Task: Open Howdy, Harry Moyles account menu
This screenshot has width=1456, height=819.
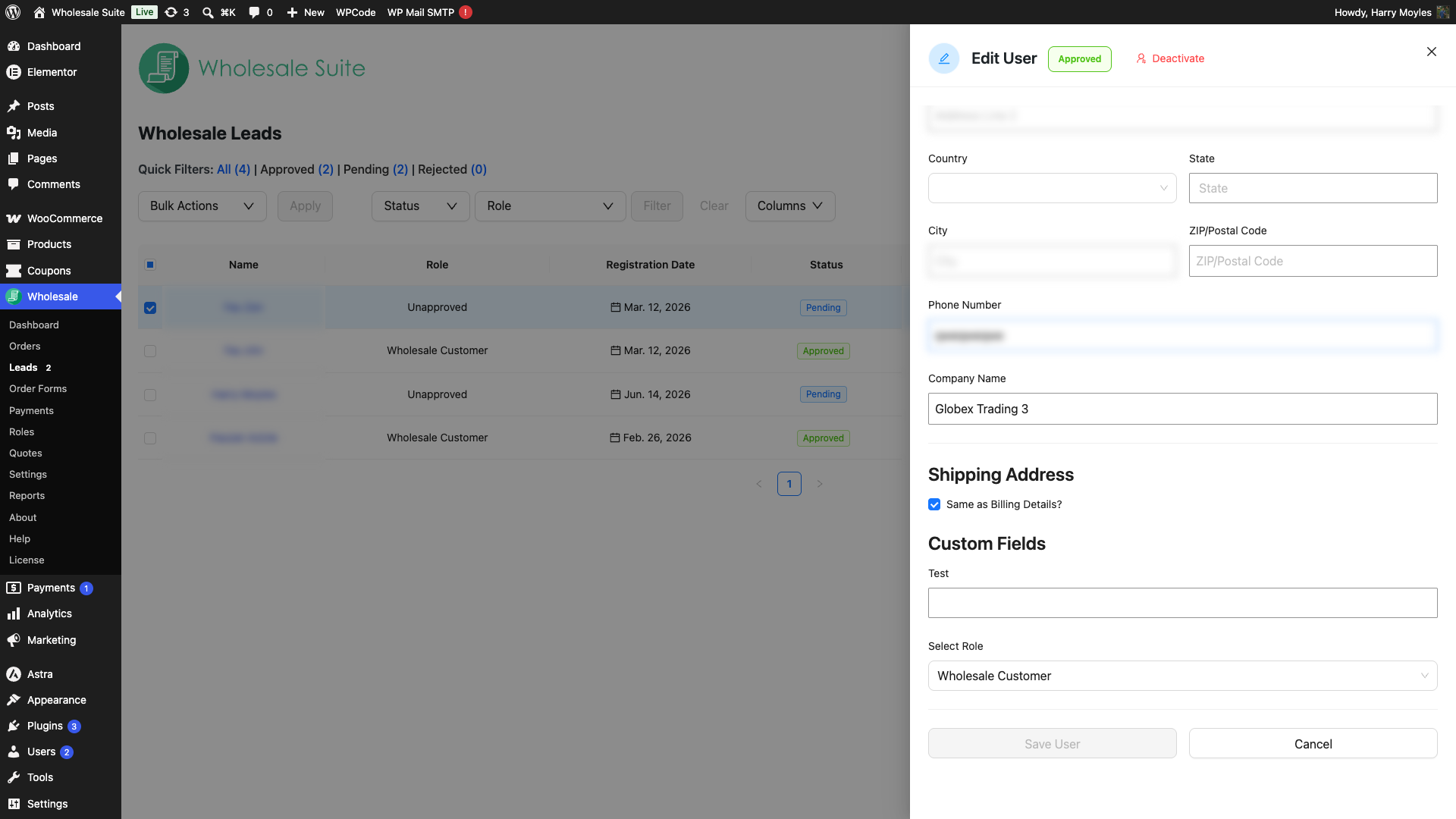Action: 1392,12
